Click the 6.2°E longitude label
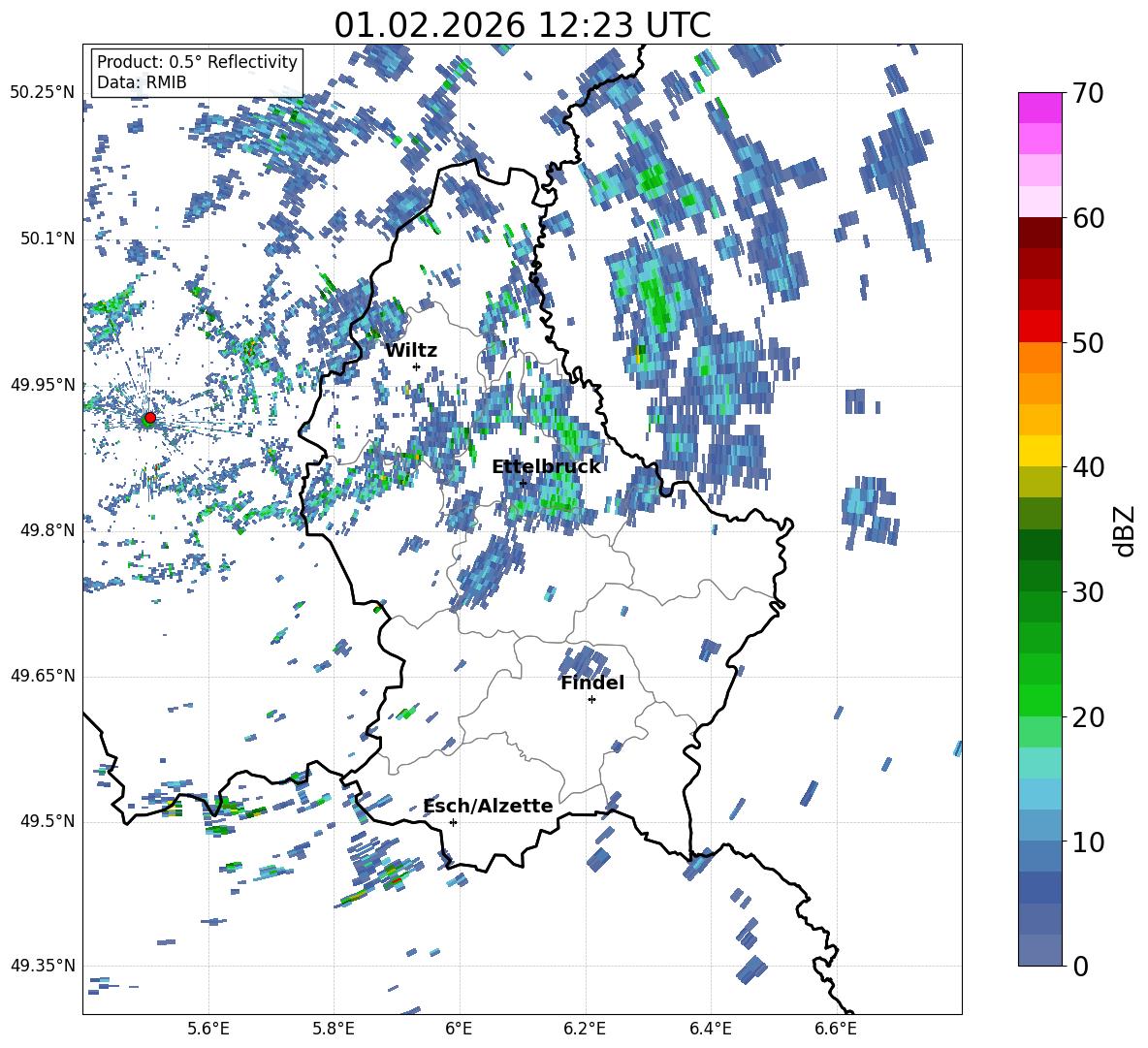Screen dimensions: 1148x1048 coord(585,1029)
